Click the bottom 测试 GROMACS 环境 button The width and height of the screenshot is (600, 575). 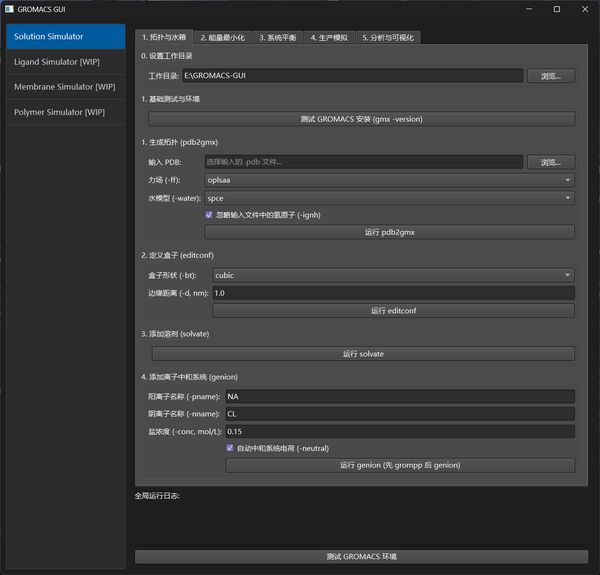click(x=361, y=557)
